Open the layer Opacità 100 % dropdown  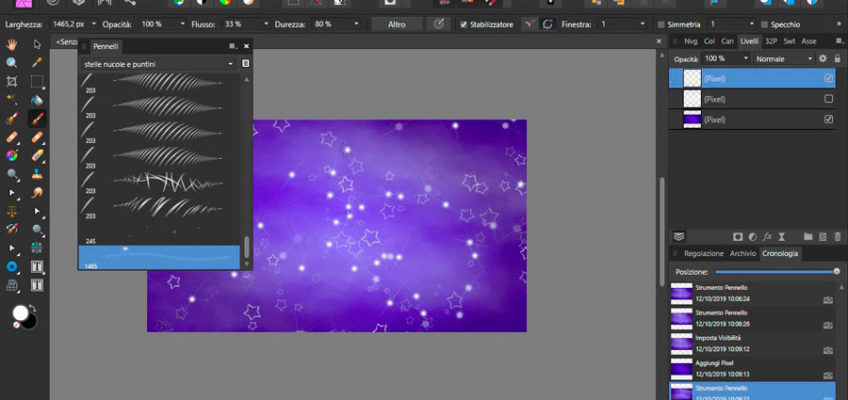pyautogui.click(x=746, y=58)
